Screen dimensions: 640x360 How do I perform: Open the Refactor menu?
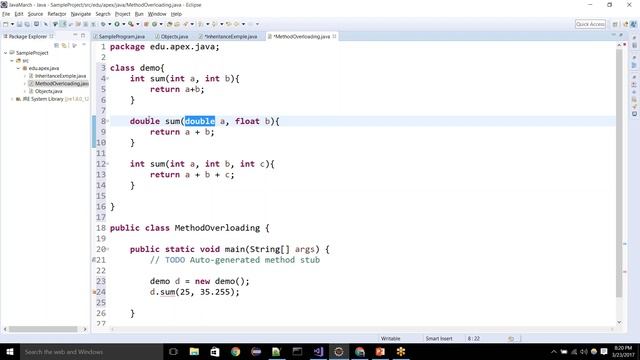point(57,14)
